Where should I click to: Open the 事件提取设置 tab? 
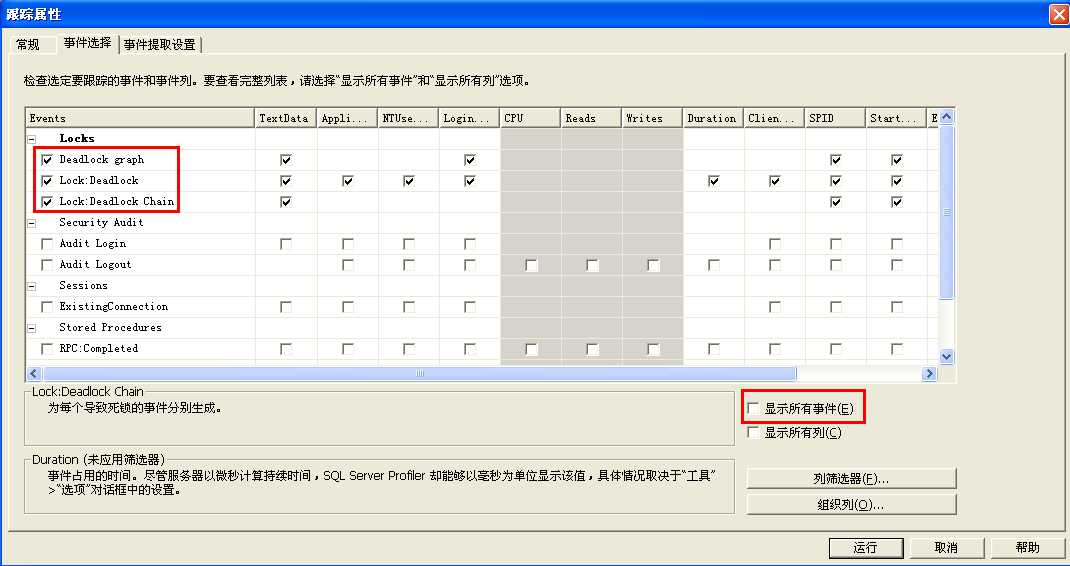[160, 44]
